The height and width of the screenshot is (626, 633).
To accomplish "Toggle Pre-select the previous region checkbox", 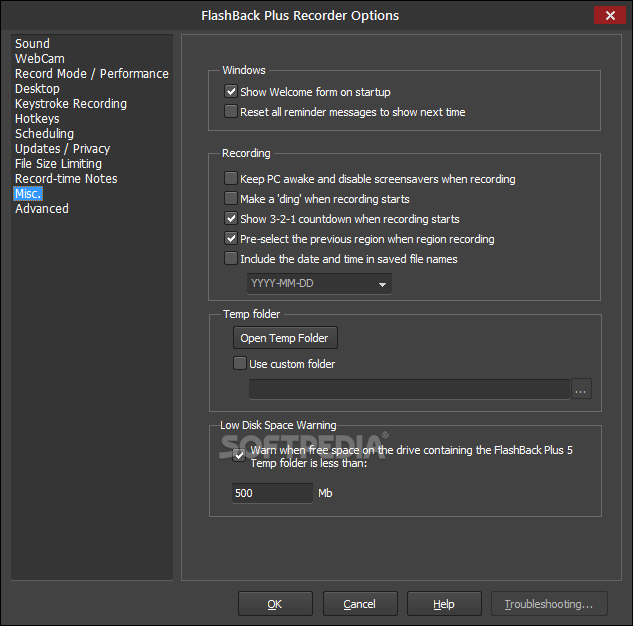I will 231,238.
